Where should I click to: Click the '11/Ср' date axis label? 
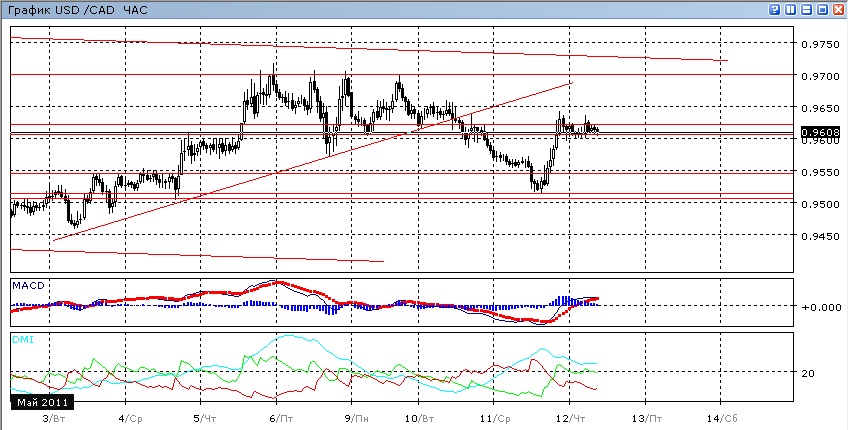(x=496, y=418)
